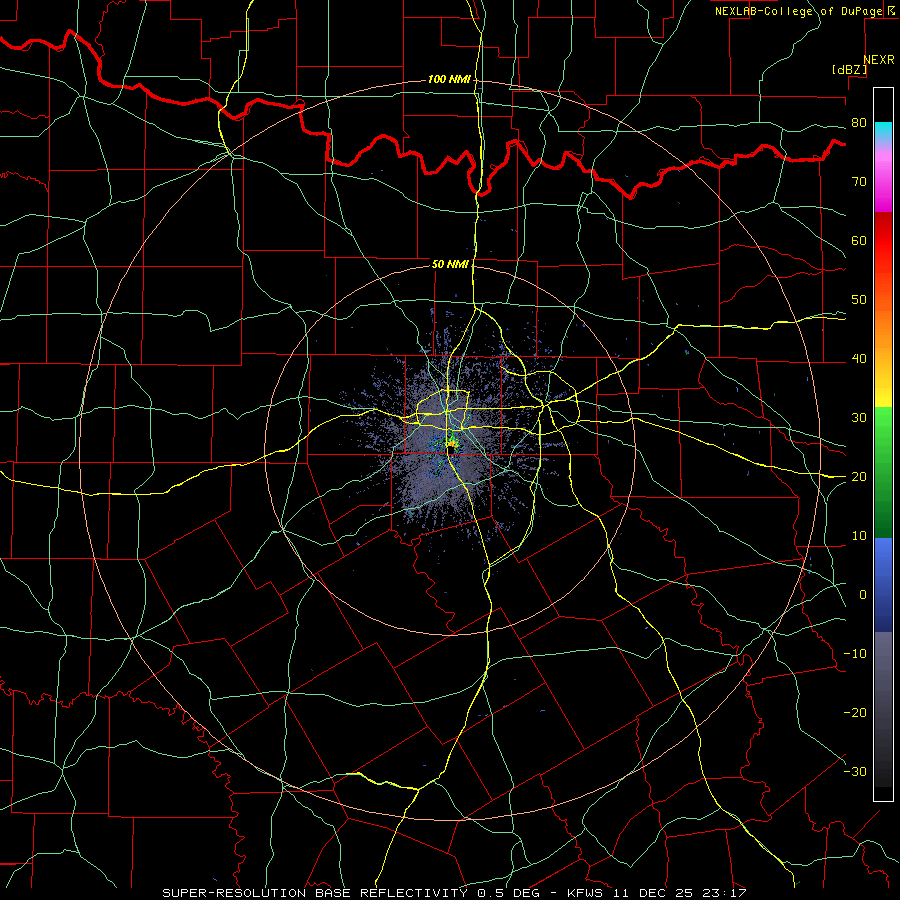The image size is (900, 900).
Task: Click the 40 value on dBZ scale
Action: [859, 359]
